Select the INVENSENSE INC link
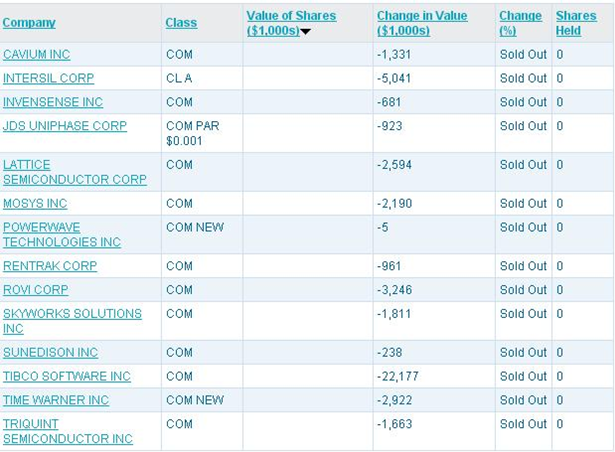Image resolution: width=615 pixels, height=452 pixels. (53, 102)
